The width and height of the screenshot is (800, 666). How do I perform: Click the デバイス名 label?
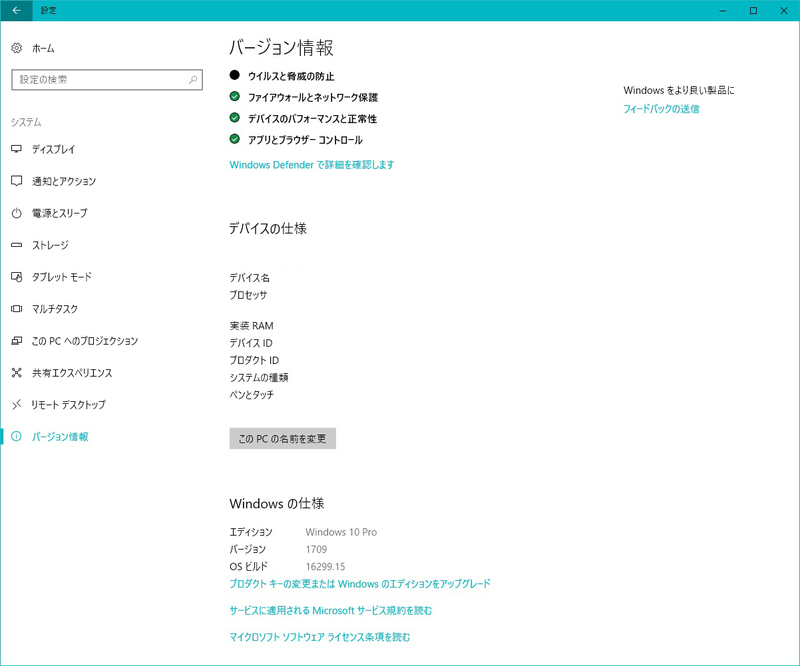pyautogui.click(x=249, y=278)
